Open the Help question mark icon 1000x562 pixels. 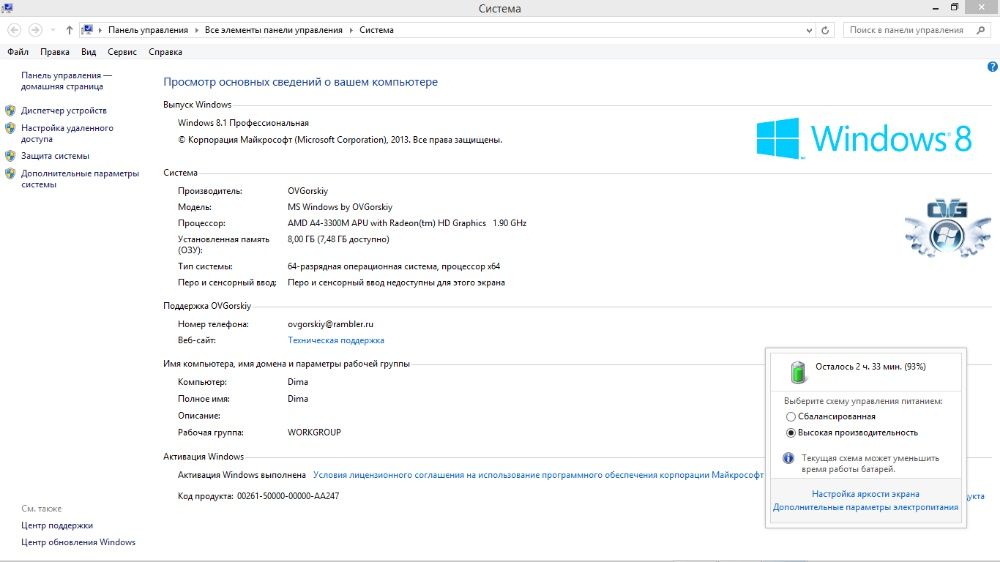[x=992, y=66]
